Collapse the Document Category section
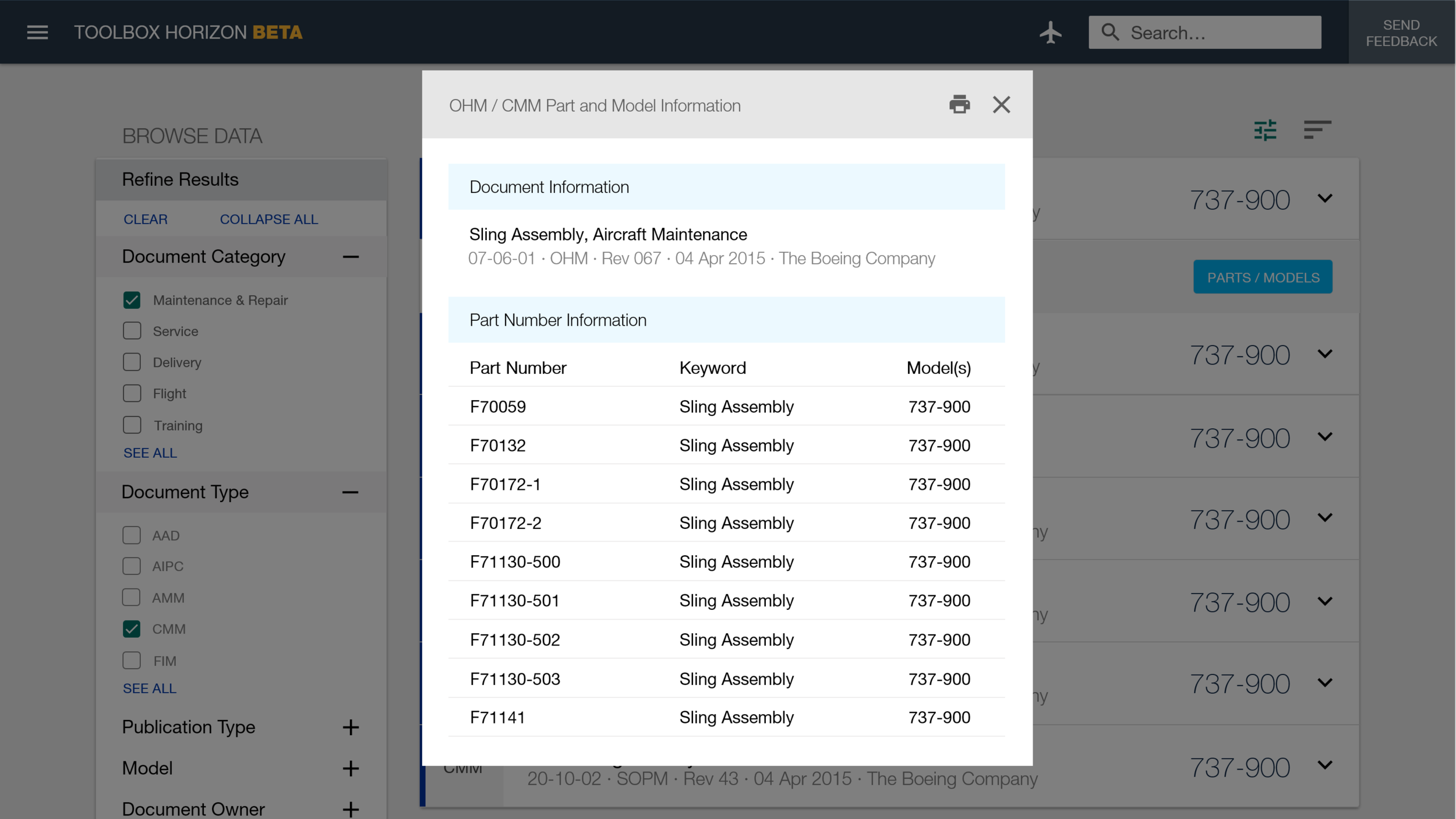Image resolution: width=1456 pixels, height=819 pixels. (x=351, y=257)
